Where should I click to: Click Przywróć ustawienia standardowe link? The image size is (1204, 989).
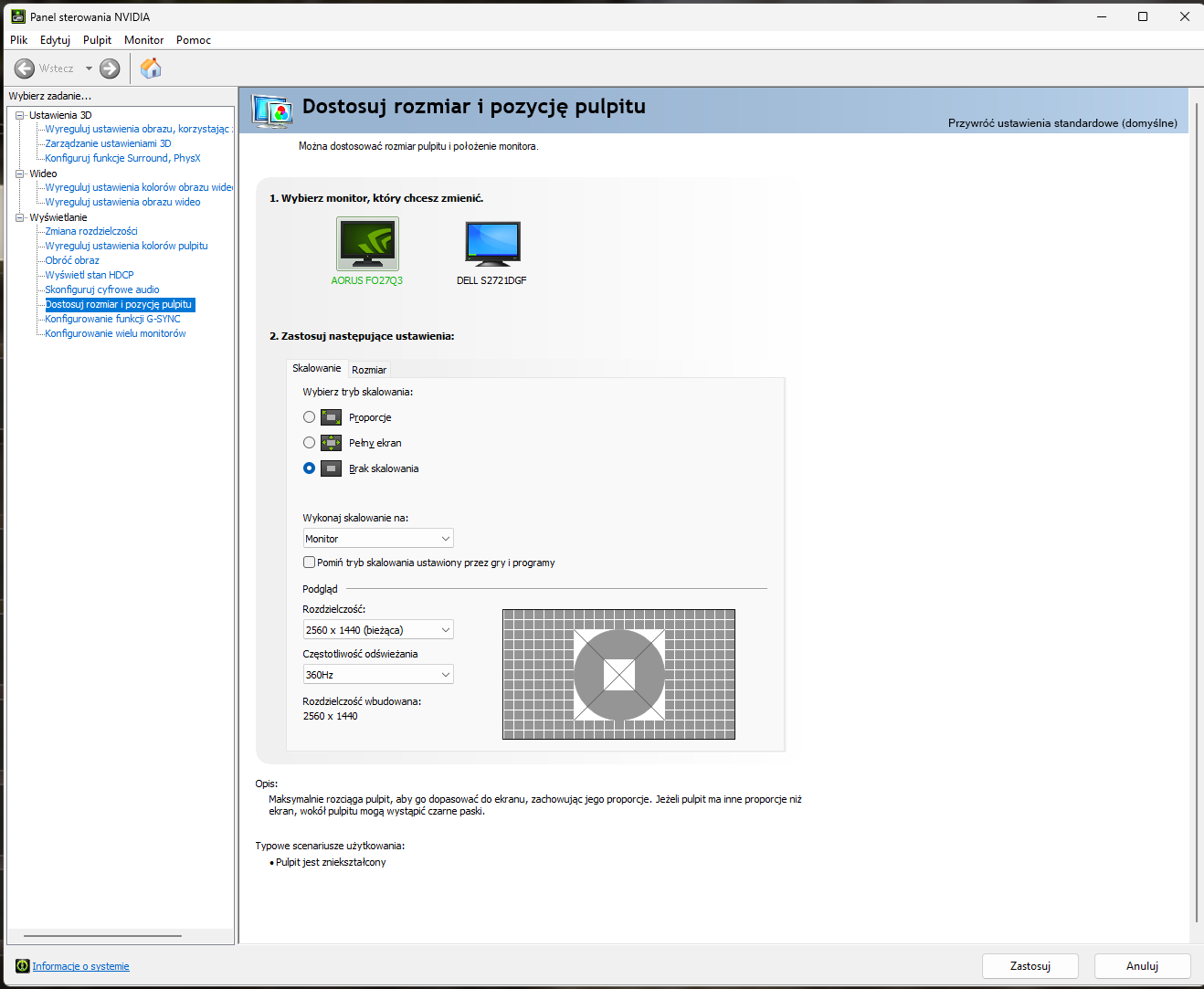click(x=1062, y=123)
